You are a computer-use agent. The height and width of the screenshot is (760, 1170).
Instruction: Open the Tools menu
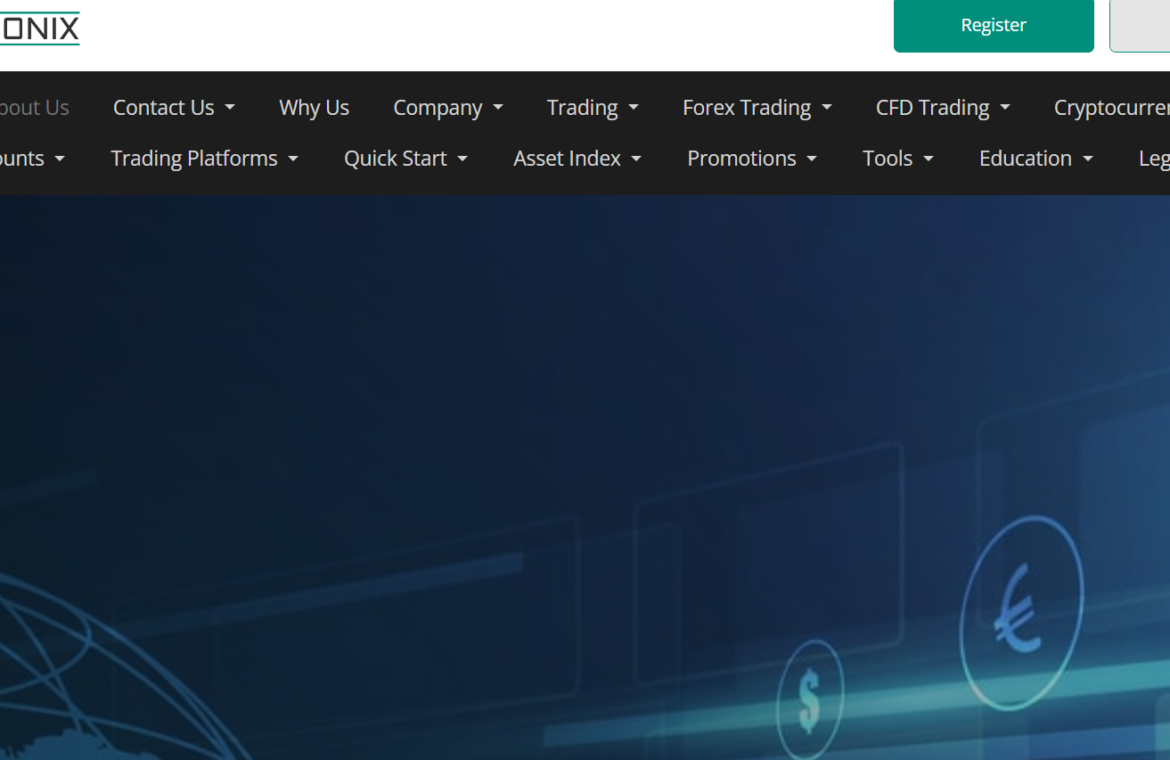[x=898, y=159]
